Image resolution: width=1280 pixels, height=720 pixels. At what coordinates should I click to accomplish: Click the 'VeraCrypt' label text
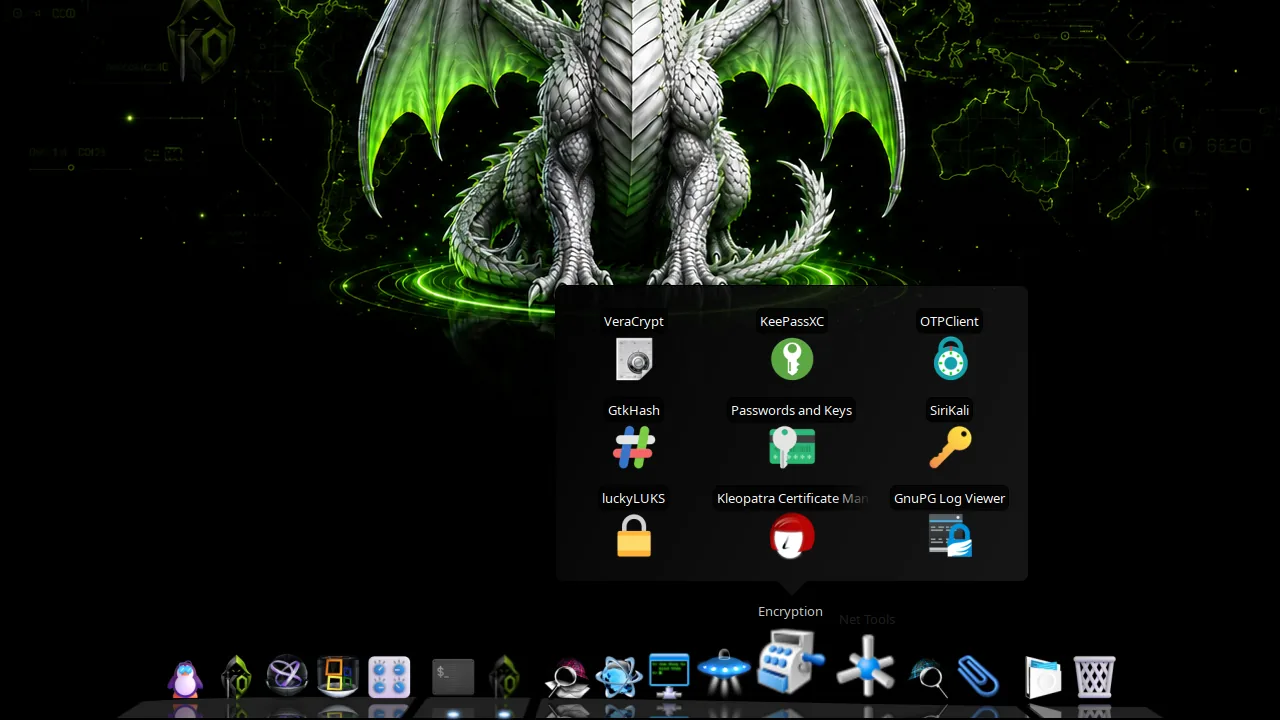tap(634, 321)
